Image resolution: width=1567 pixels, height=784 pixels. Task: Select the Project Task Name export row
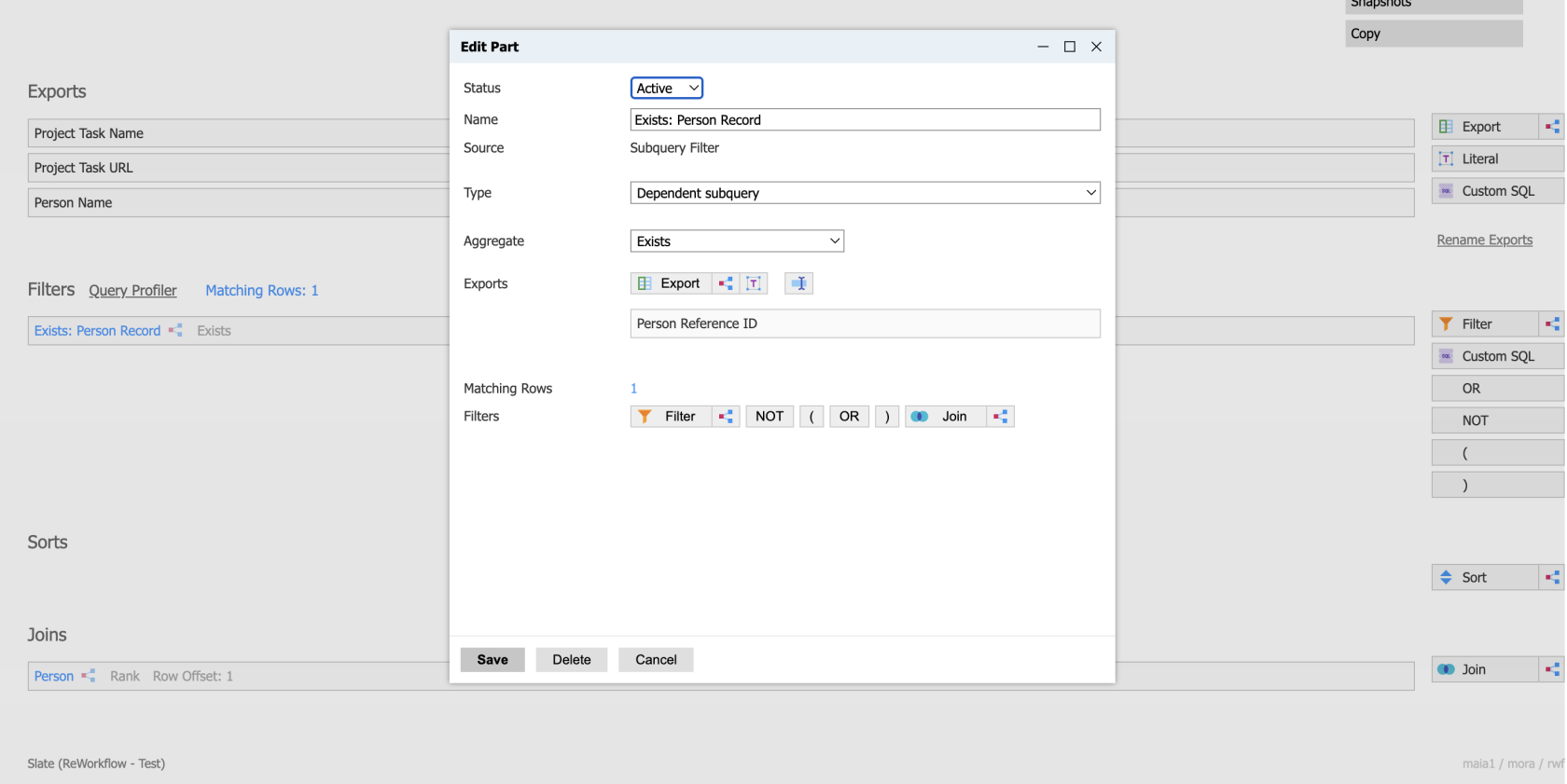[239, 133]
